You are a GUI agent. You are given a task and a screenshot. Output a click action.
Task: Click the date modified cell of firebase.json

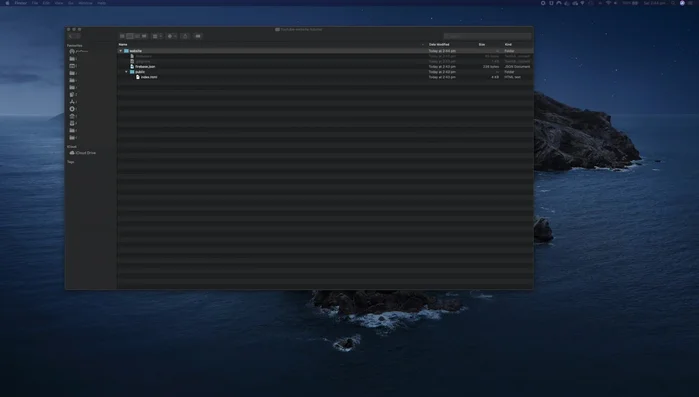pos(442,66)
